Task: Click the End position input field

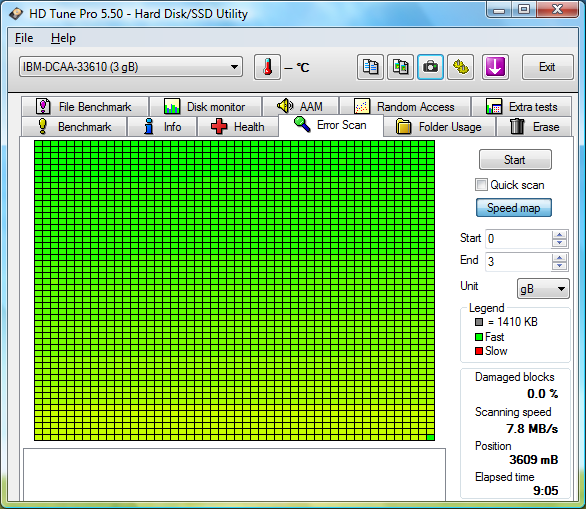Action: point(518,261)
